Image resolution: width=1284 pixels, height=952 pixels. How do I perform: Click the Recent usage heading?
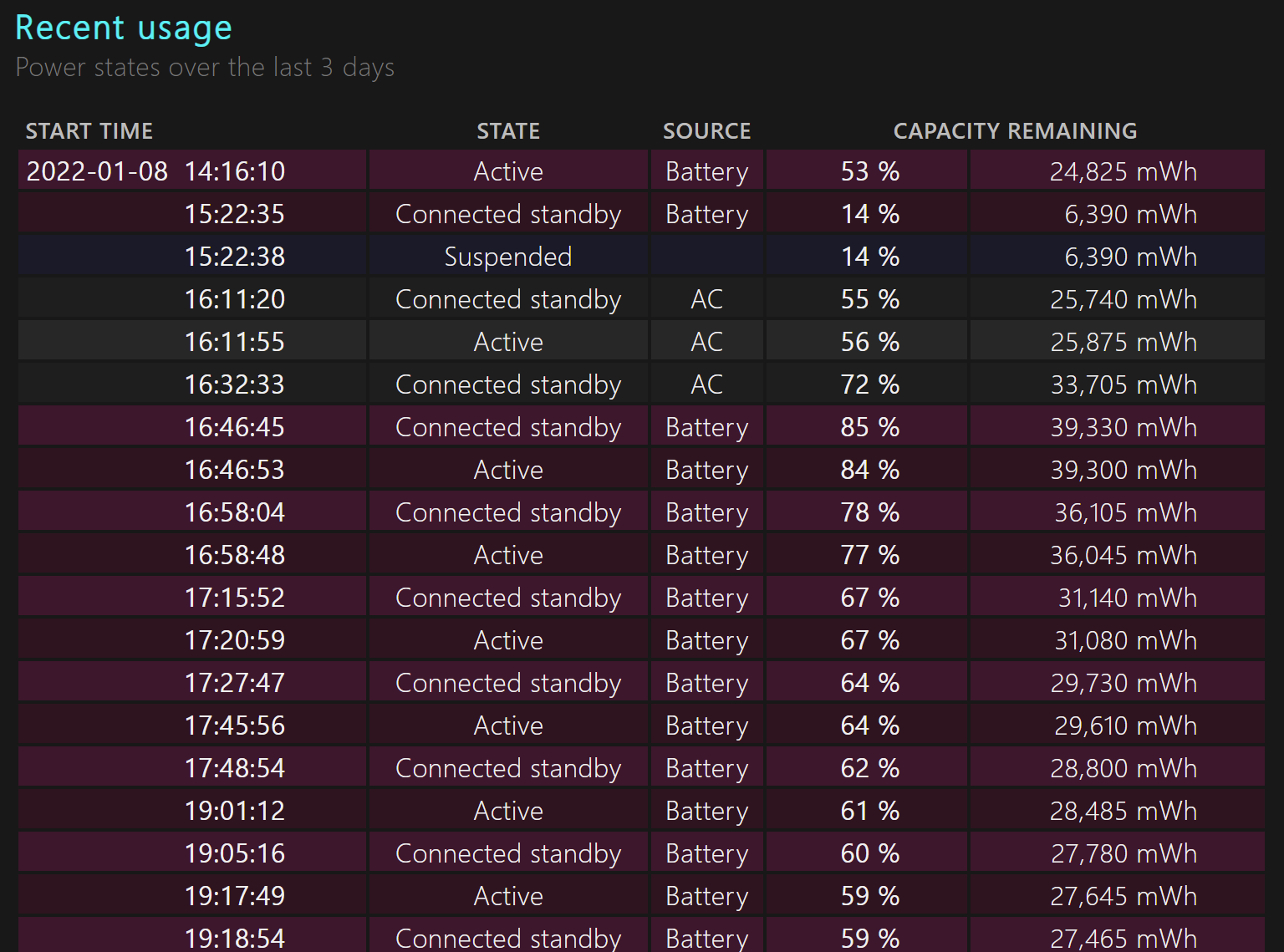[124, 28]
